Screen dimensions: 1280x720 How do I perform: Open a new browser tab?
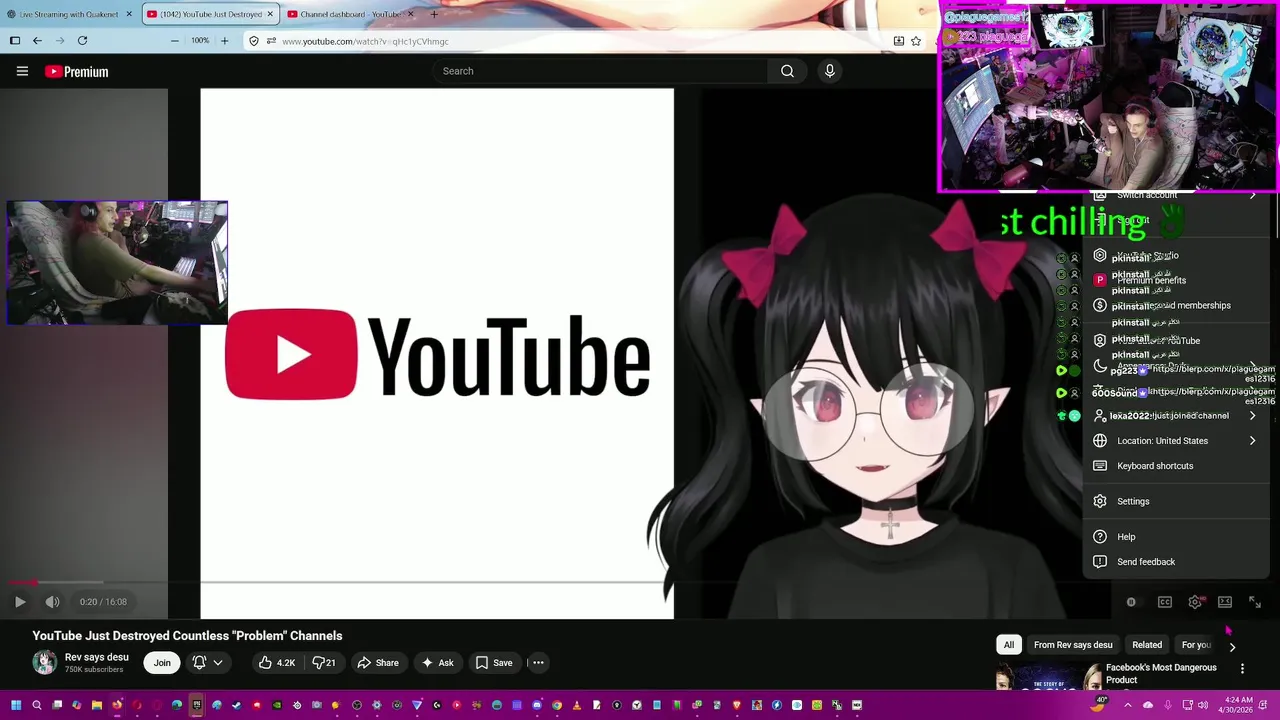[434, 14]
